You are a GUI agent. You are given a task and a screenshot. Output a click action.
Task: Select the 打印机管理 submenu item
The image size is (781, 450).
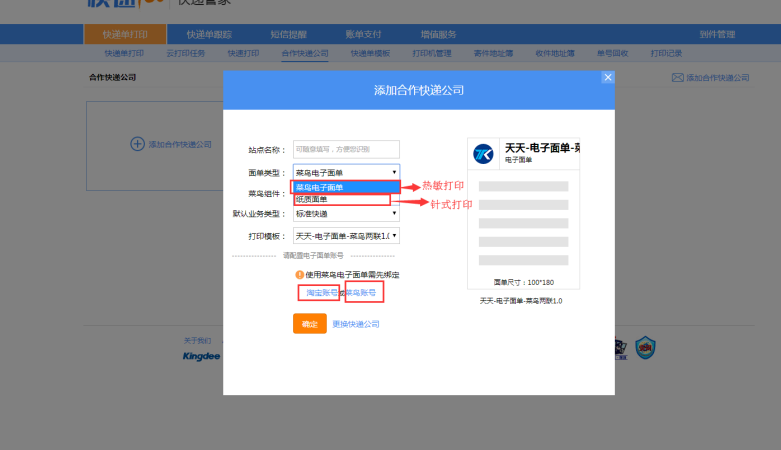[432, 53]
